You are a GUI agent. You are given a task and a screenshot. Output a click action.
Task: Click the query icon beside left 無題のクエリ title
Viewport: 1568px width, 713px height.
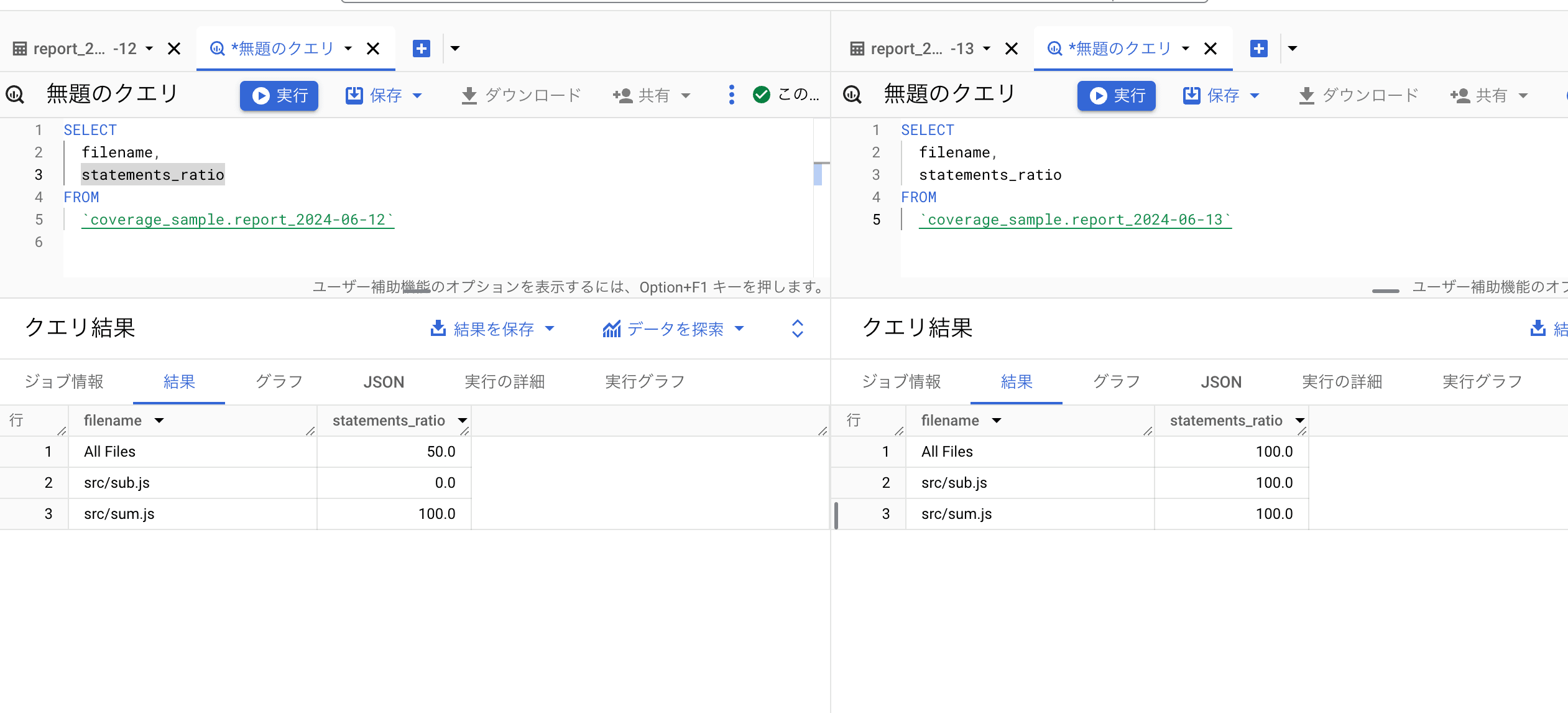[x=15, y=95]
